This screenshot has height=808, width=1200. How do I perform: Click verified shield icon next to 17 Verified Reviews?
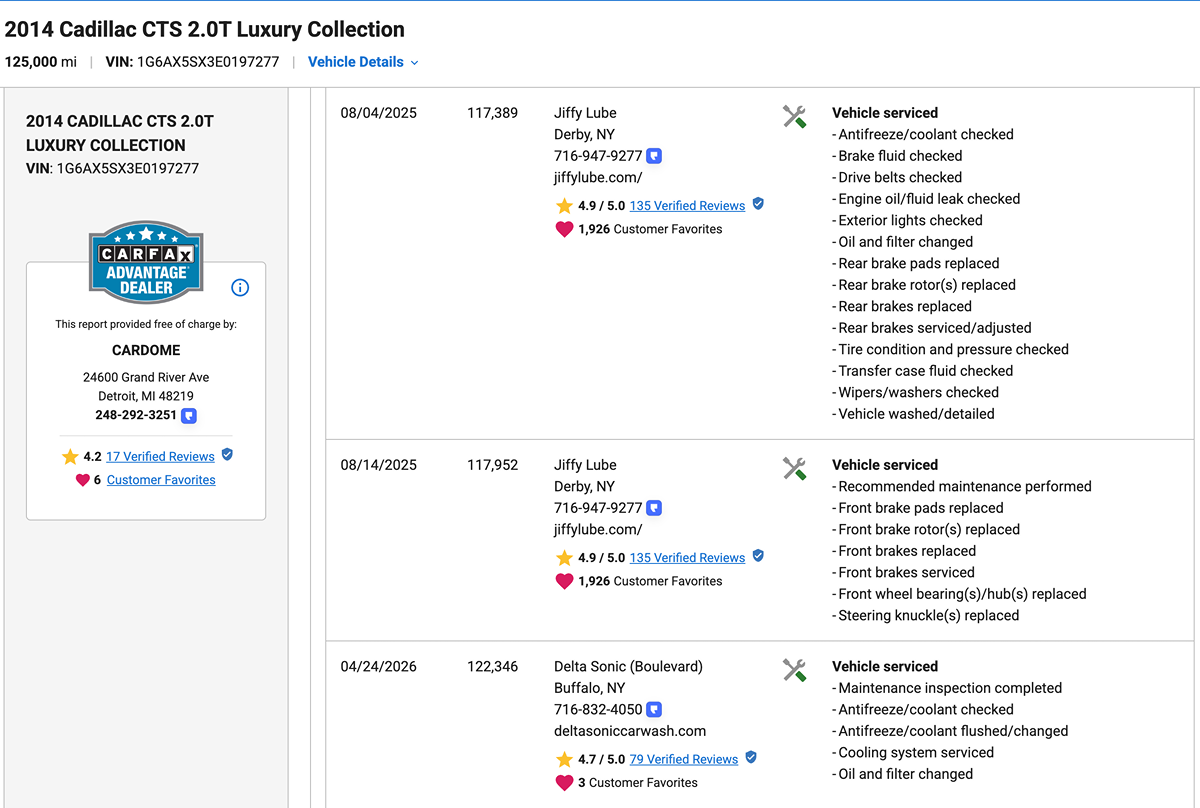point(227,455)
